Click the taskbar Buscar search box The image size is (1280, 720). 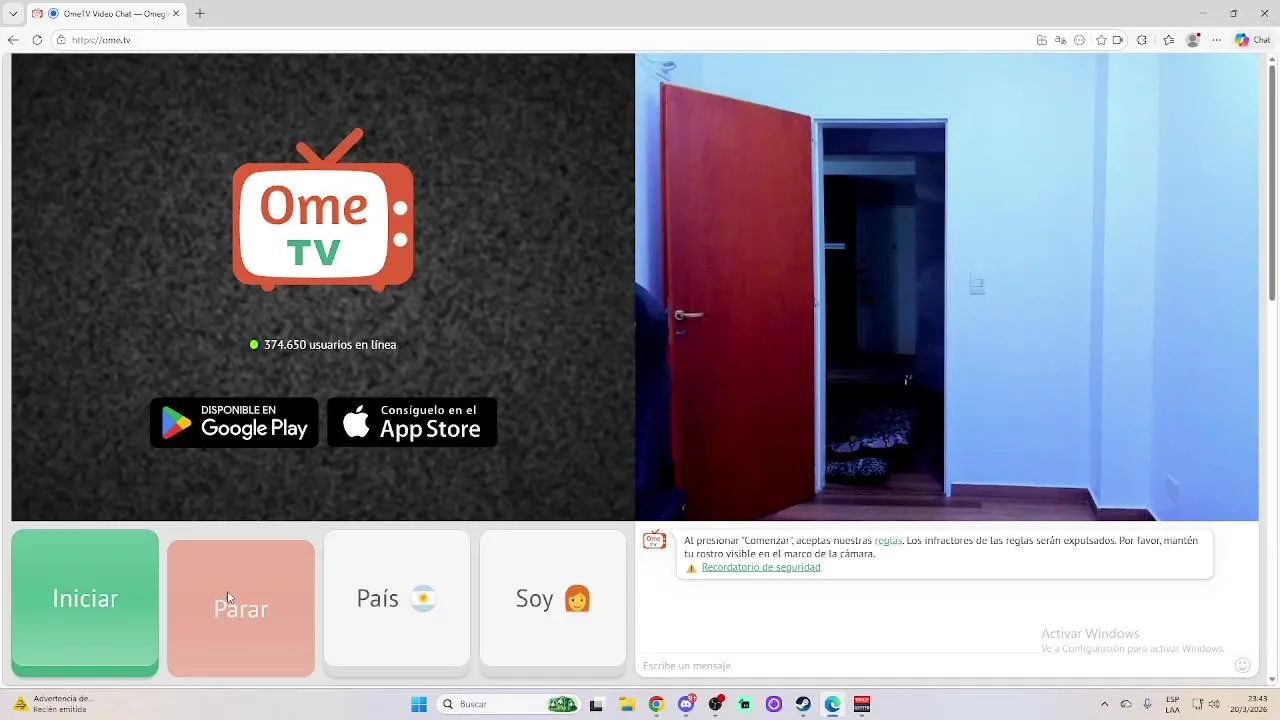[510, 704]
